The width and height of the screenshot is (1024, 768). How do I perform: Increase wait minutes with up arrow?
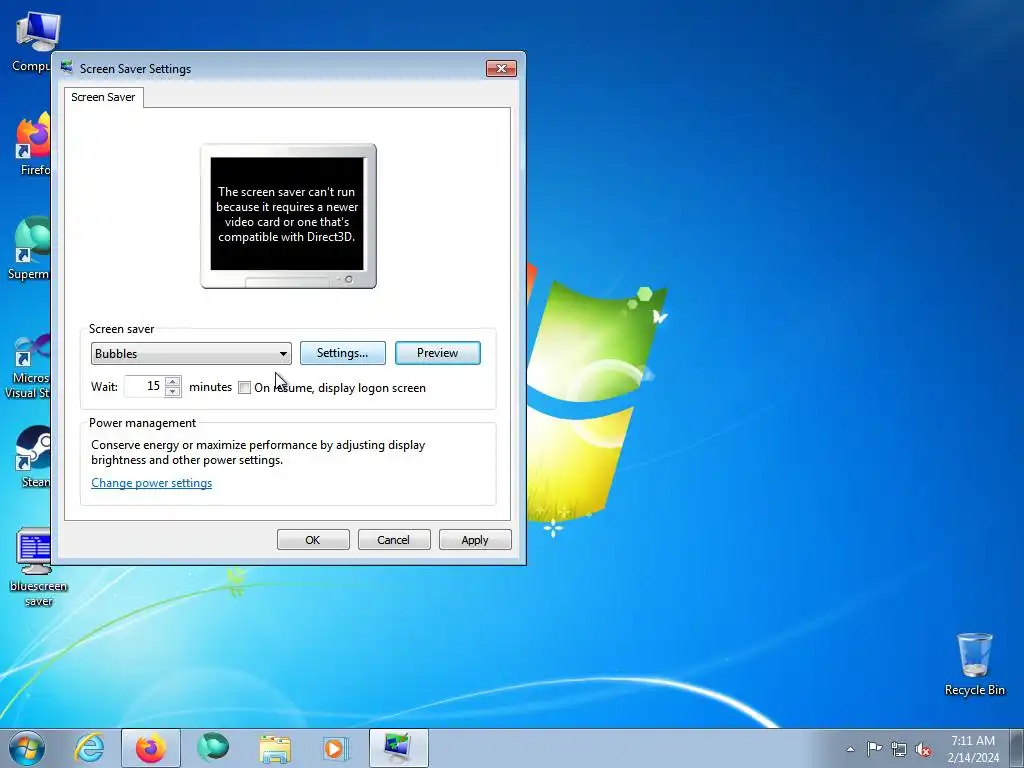[x=172, y=381]
